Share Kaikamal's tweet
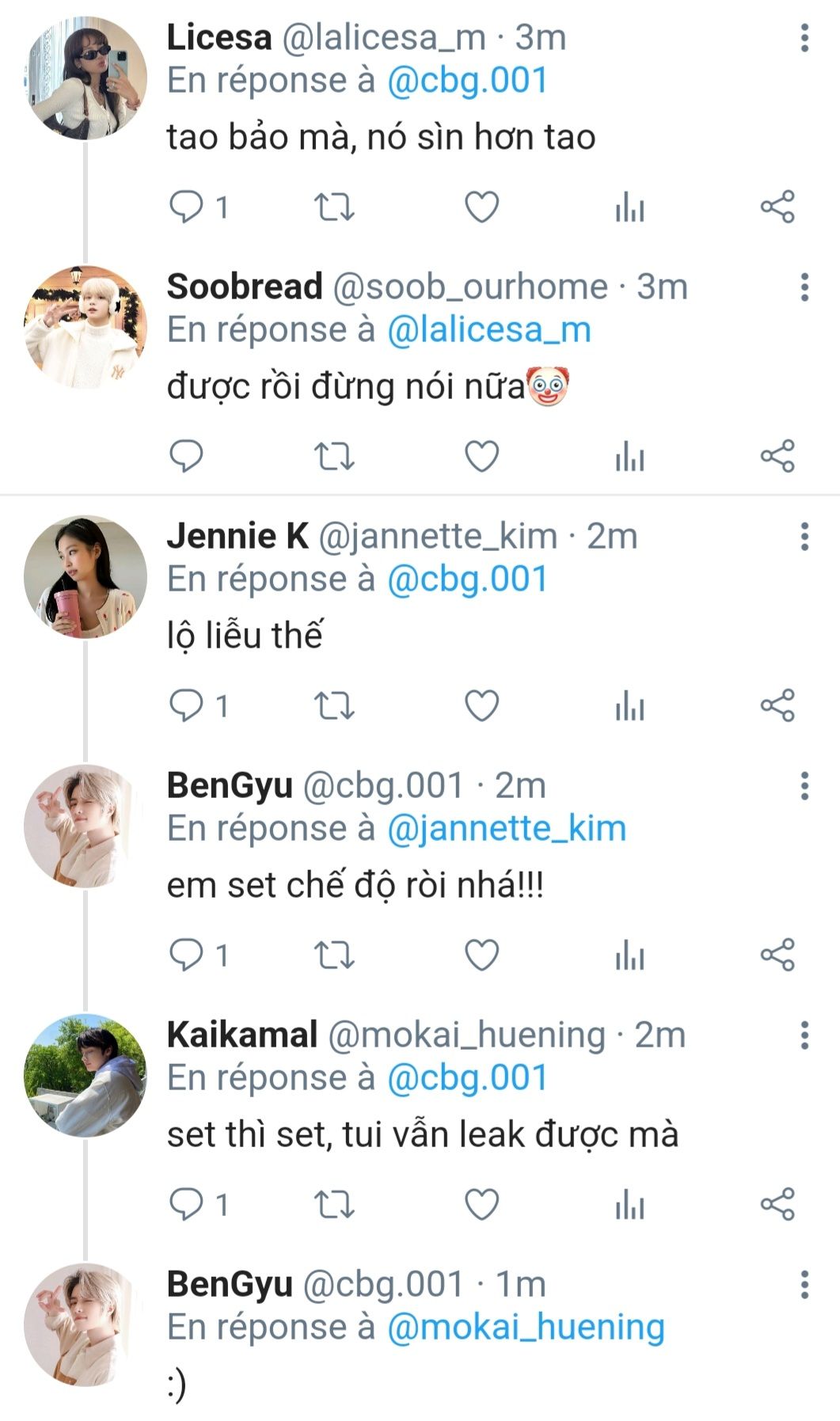The height and width of the screenshot is (1421, 840). [x=777, y=1204]
